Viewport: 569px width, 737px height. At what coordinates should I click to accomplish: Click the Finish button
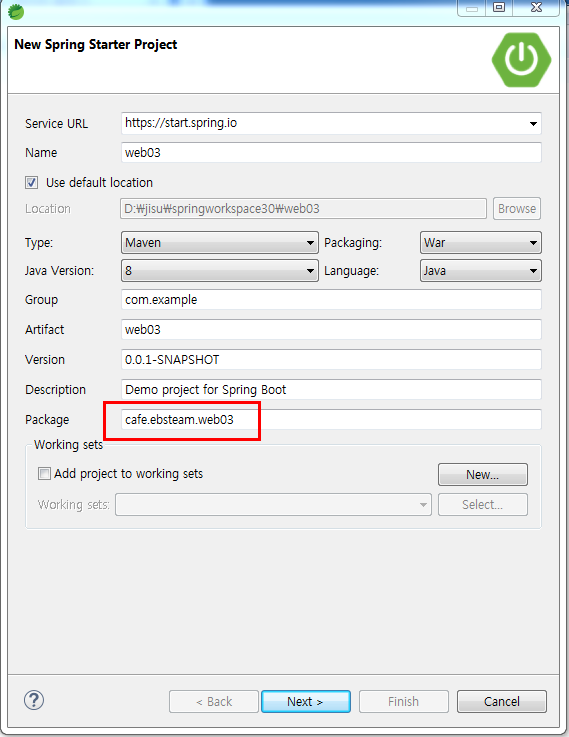pos(404,701)
